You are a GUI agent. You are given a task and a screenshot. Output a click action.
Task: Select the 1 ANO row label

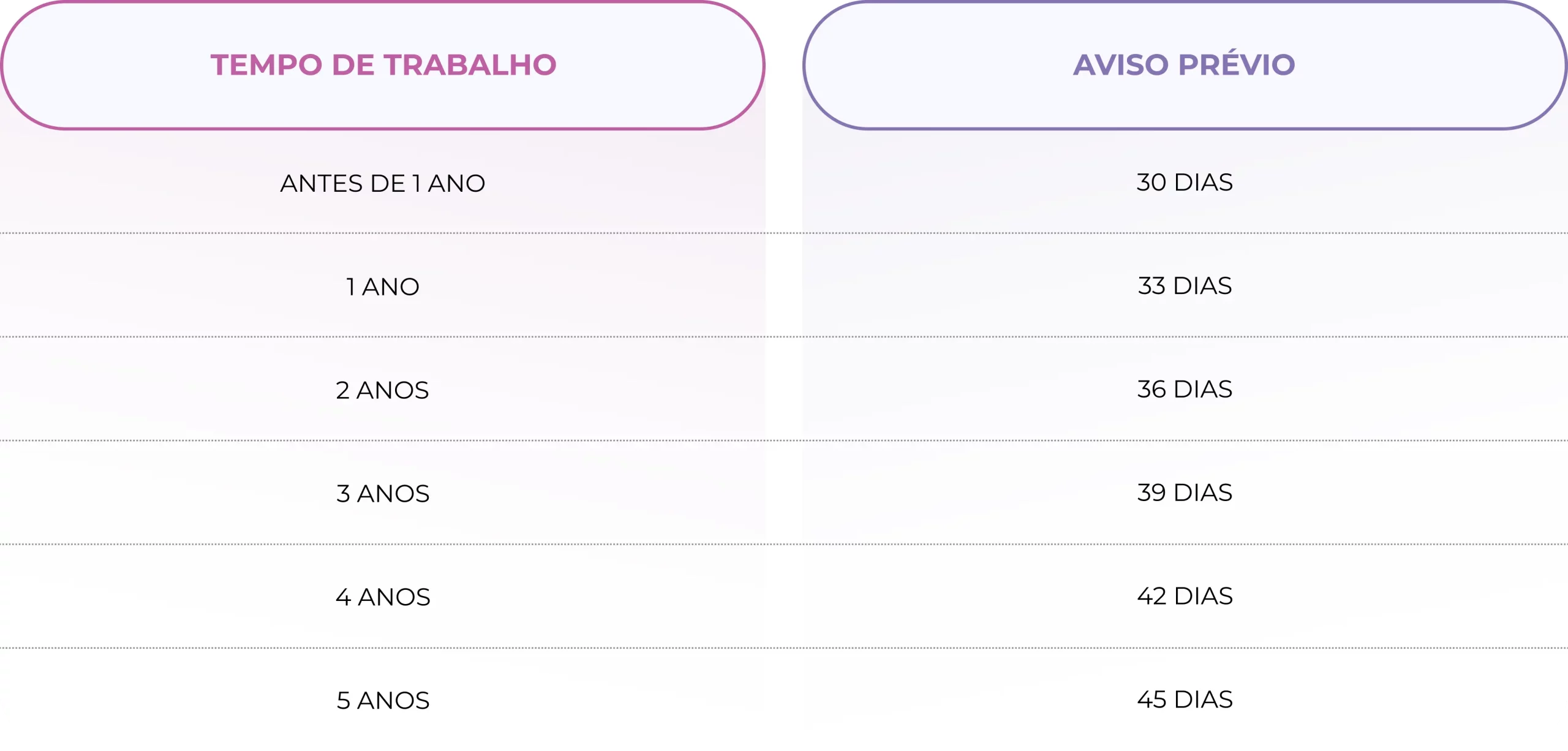click(x=383, y=287)
